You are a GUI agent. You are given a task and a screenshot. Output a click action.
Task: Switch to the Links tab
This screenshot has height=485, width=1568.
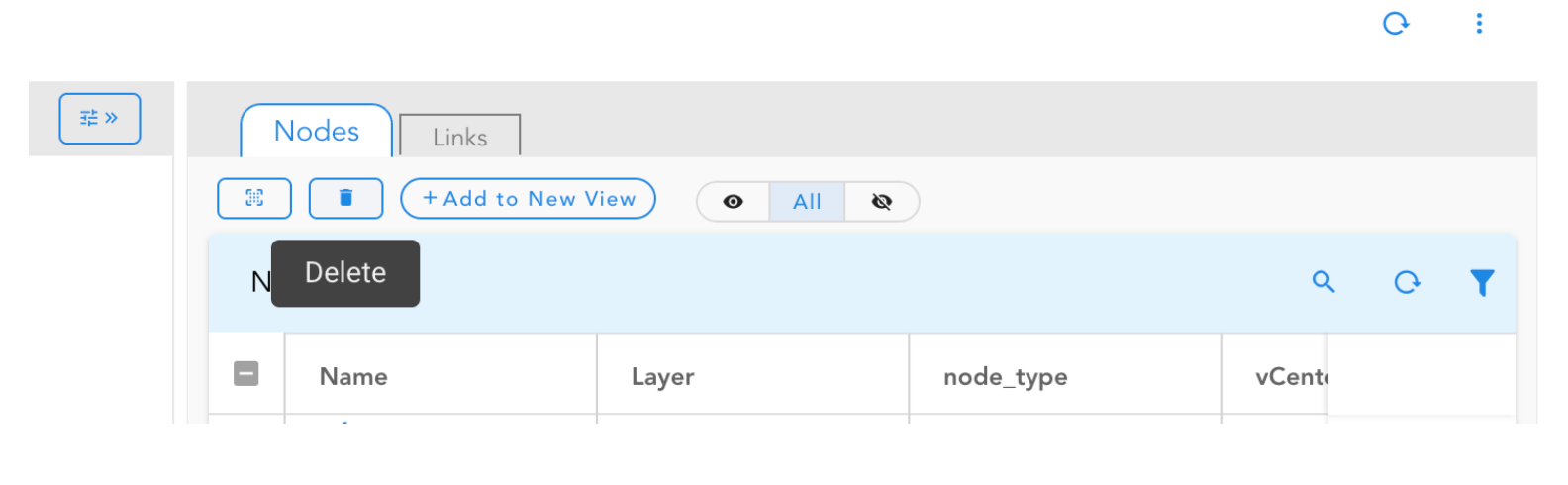tap(459, 138)
